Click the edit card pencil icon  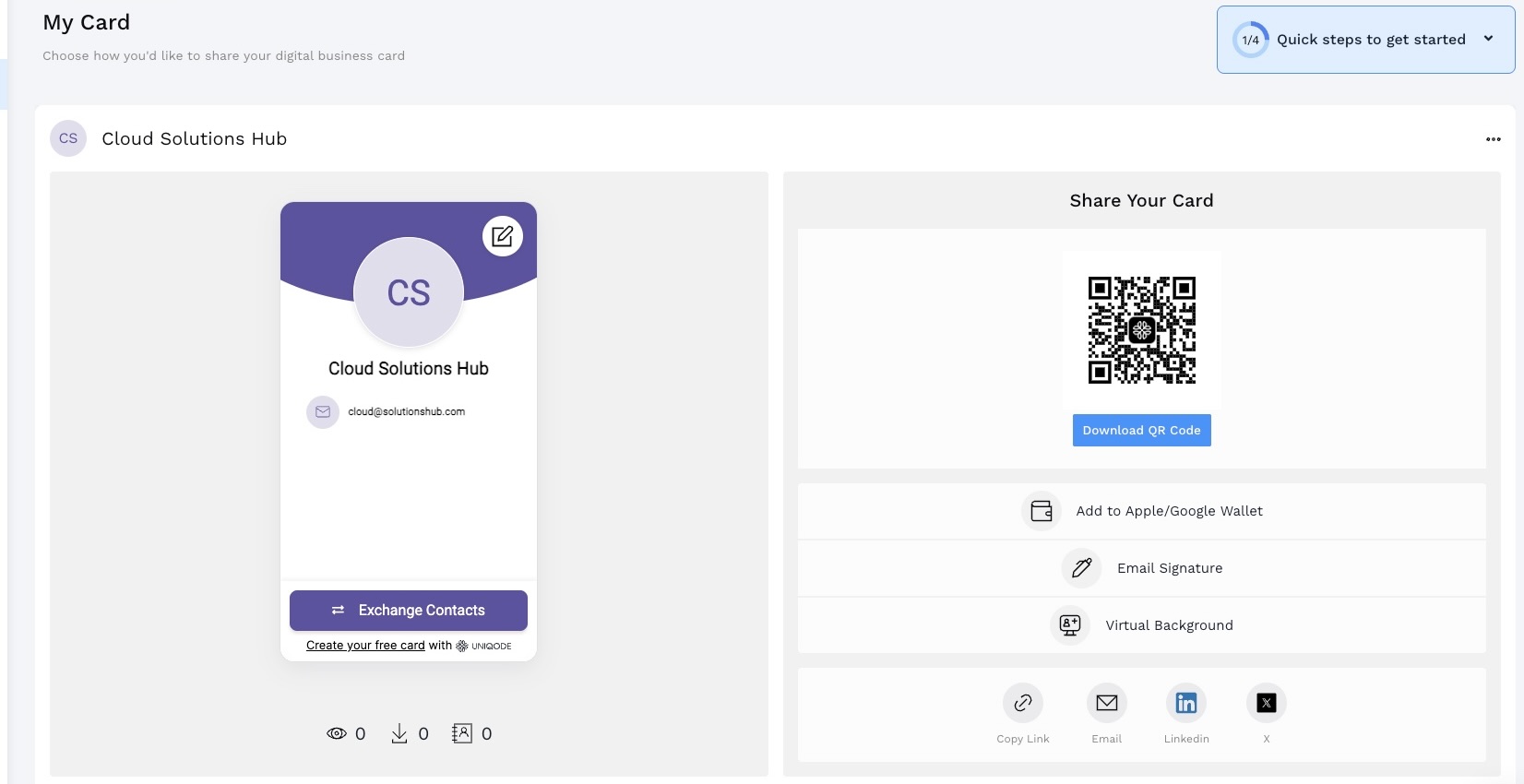[502, 237]
